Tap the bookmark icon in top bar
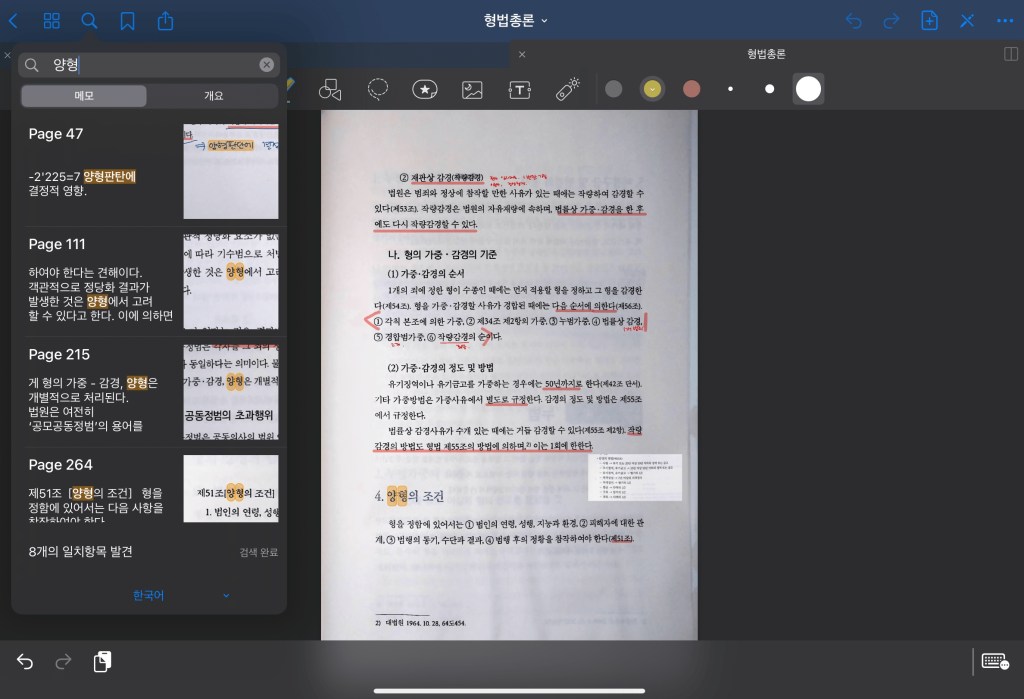 point(127,20)
